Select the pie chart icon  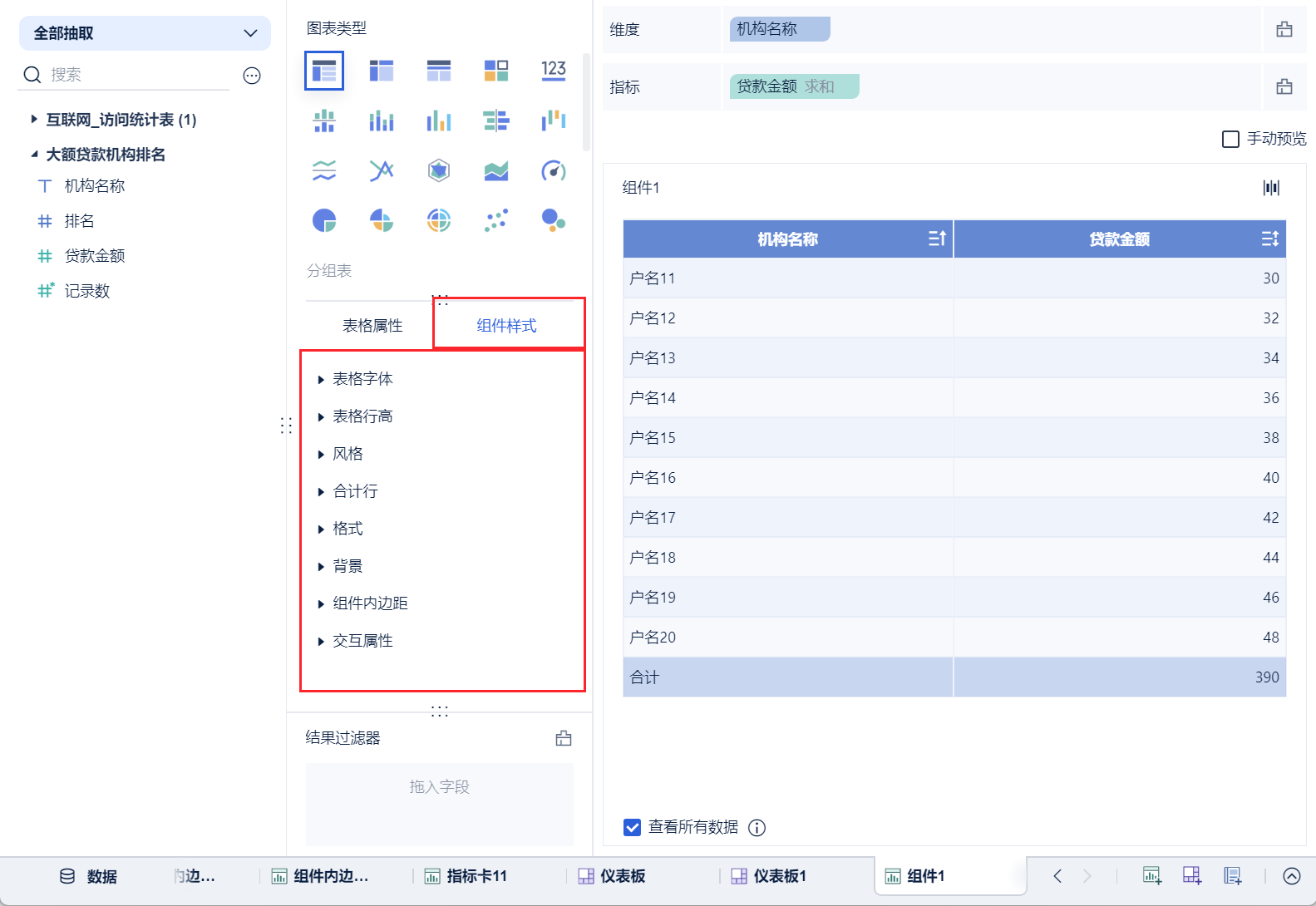coord(324,220)
